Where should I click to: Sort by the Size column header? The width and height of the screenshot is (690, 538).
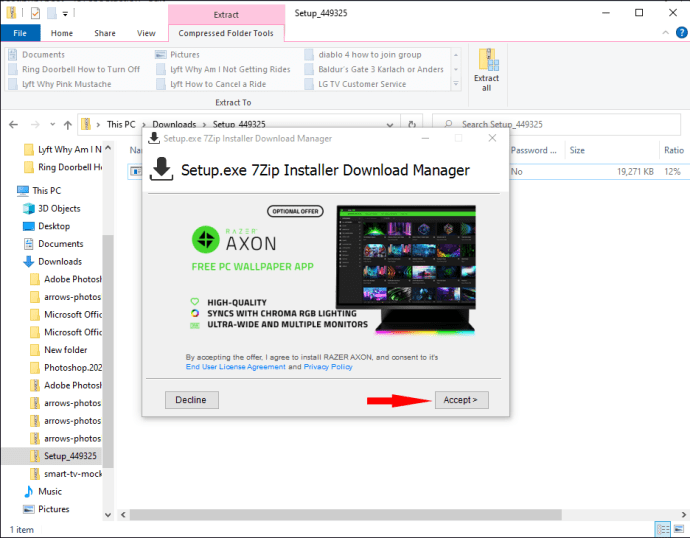point(612,150)
